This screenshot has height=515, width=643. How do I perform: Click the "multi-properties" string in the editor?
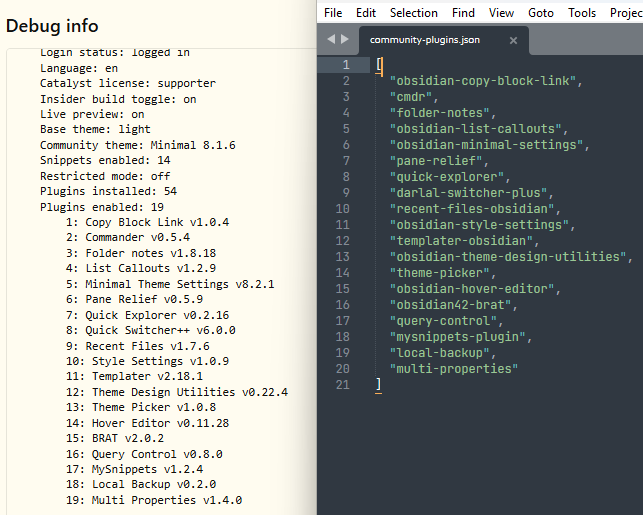[454, 369]
